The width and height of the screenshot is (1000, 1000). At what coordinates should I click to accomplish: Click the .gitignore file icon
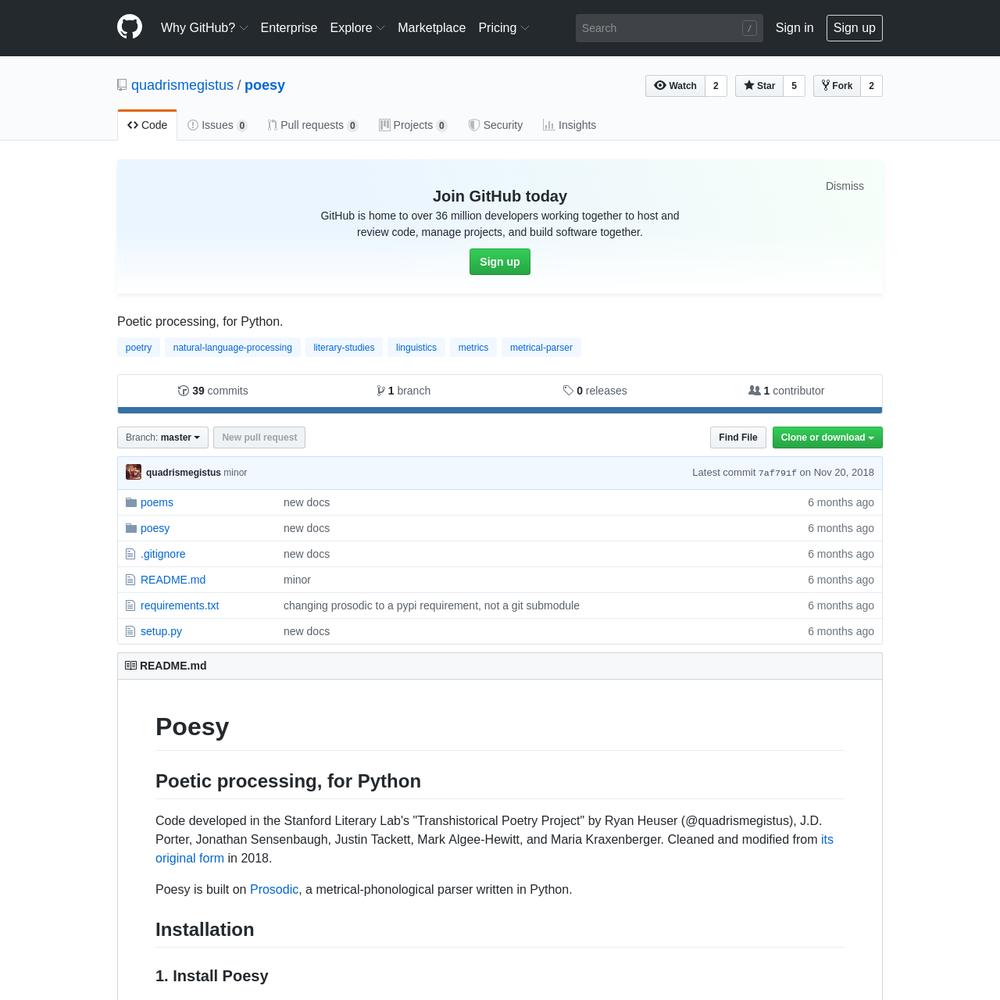click(x=131, y=554)
